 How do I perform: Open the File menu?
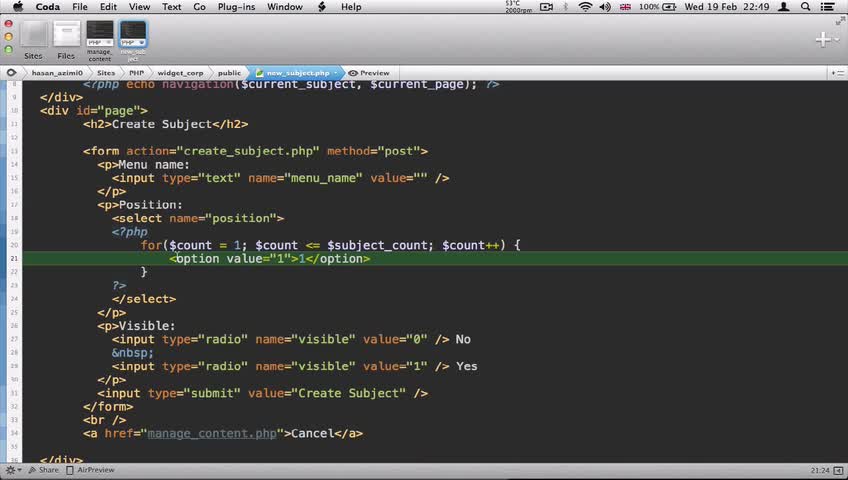tap(80, 7)
